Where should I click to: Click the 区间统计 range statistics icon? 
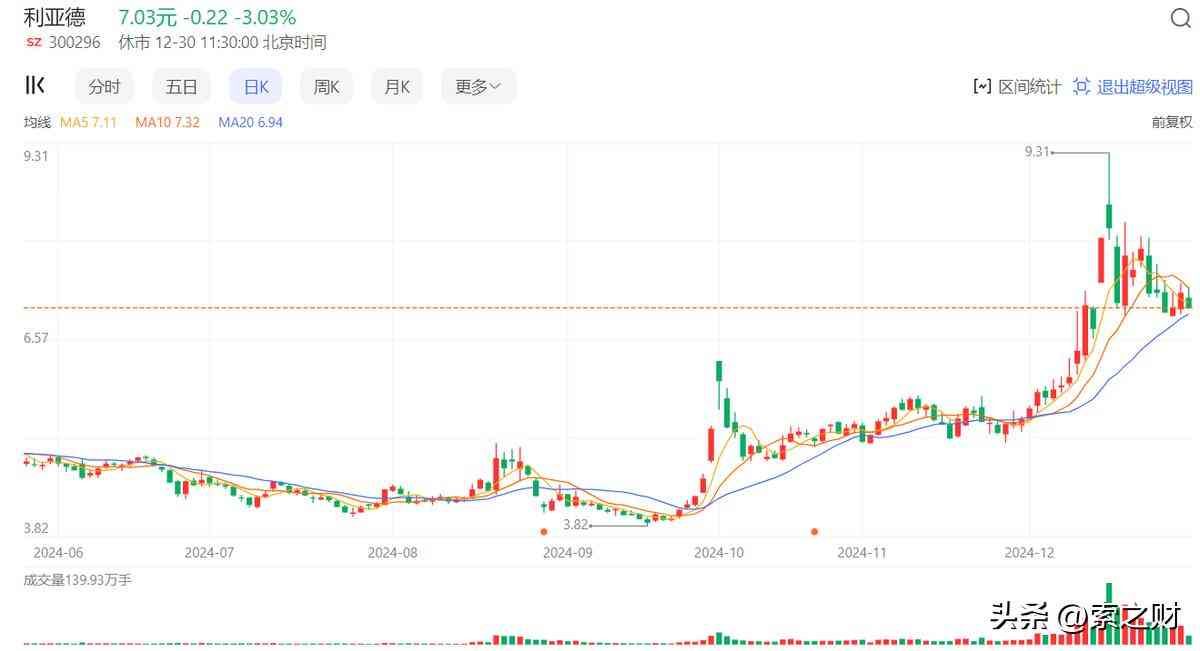point(981,87)
